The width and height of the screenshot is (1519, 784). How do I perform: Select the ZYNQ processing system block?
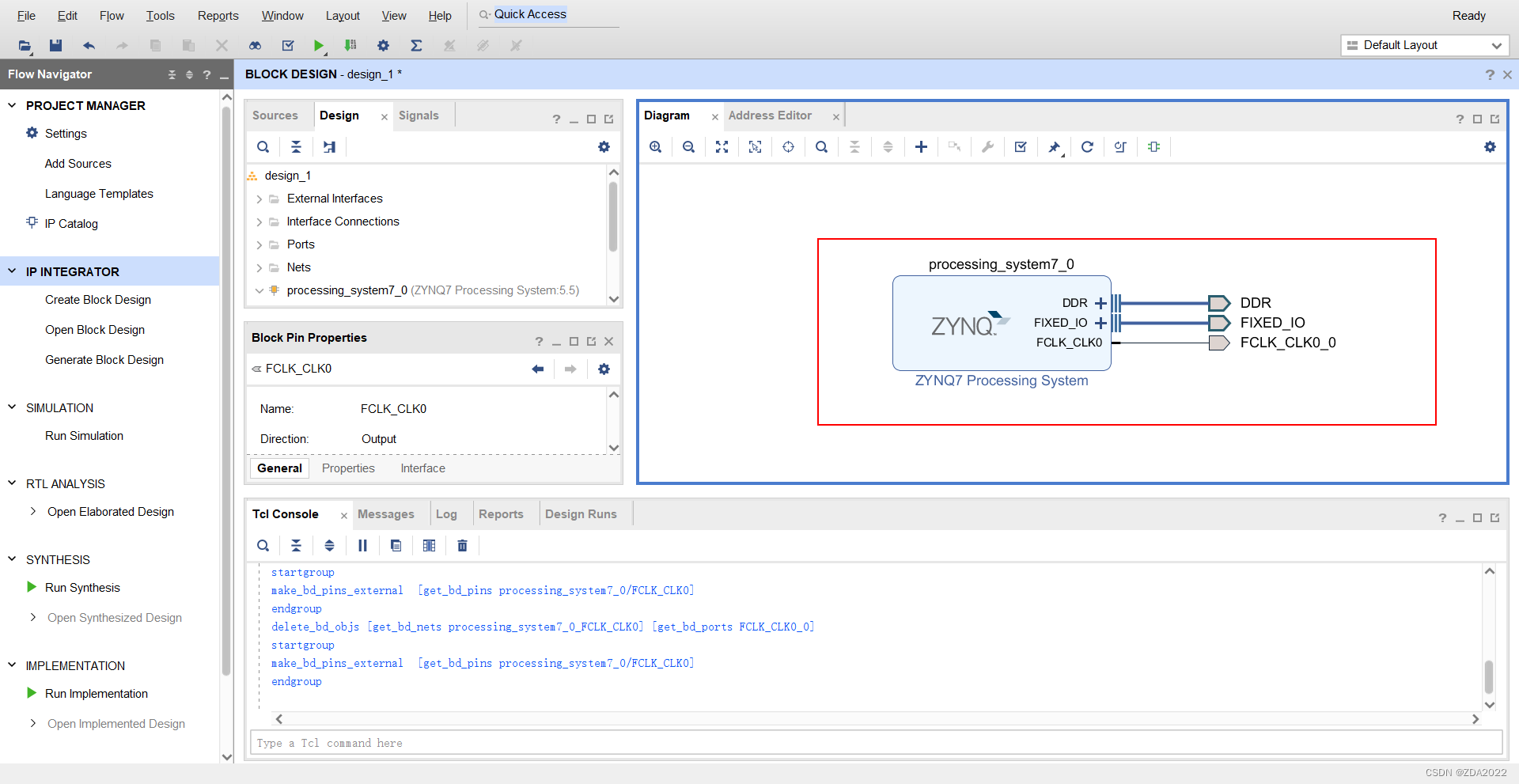coord(1002,323)
